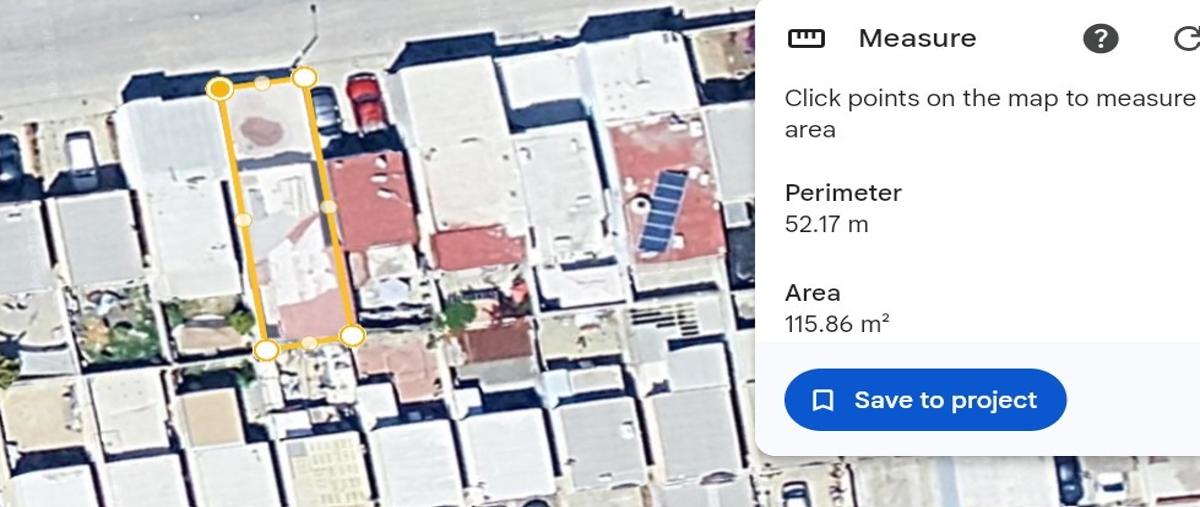Select the area value 115.86 m²
The height and width of the screenshot is (507, 1200).
click(838, 324)
